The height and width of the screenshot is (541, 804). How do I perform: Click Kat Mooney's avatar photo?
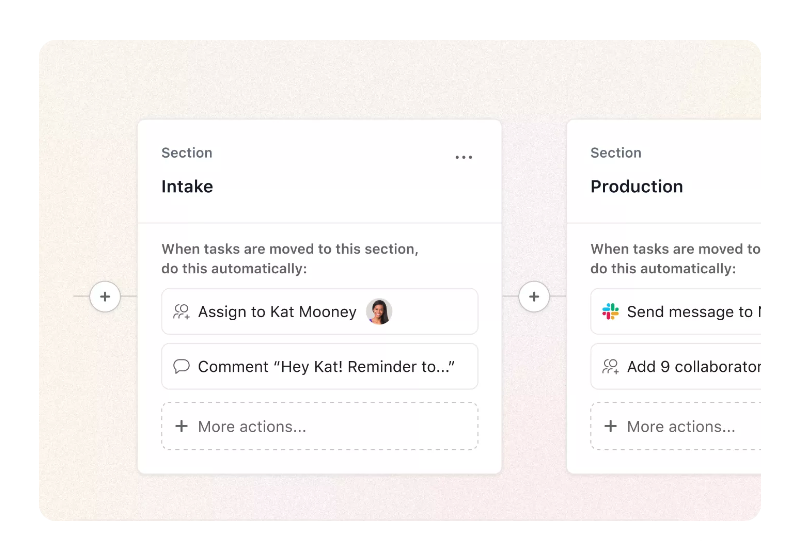pyautogui.click(x=379, y=312)
